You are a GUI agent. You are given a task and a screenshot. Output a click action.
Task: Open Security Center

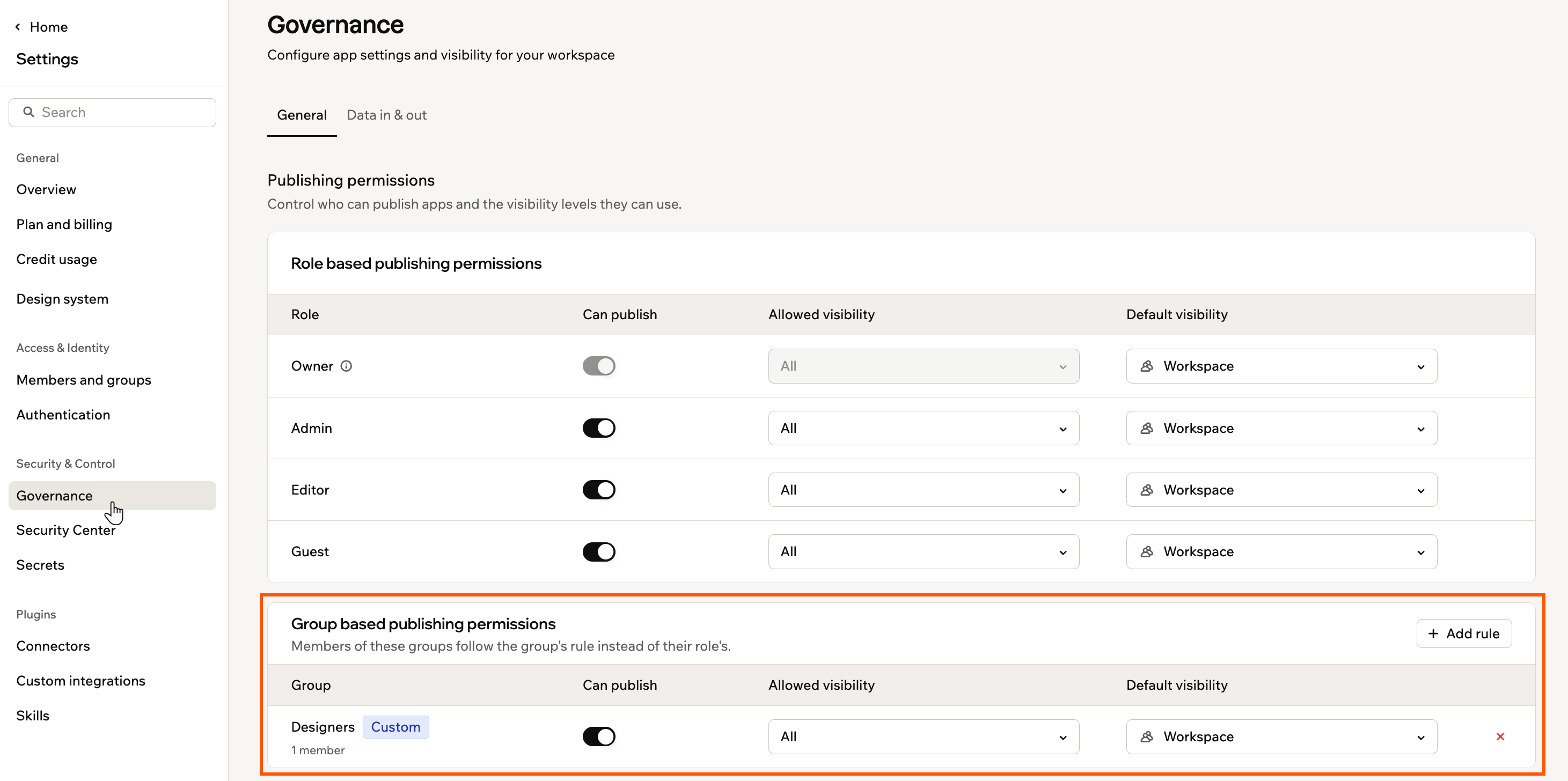click(66, 531)
